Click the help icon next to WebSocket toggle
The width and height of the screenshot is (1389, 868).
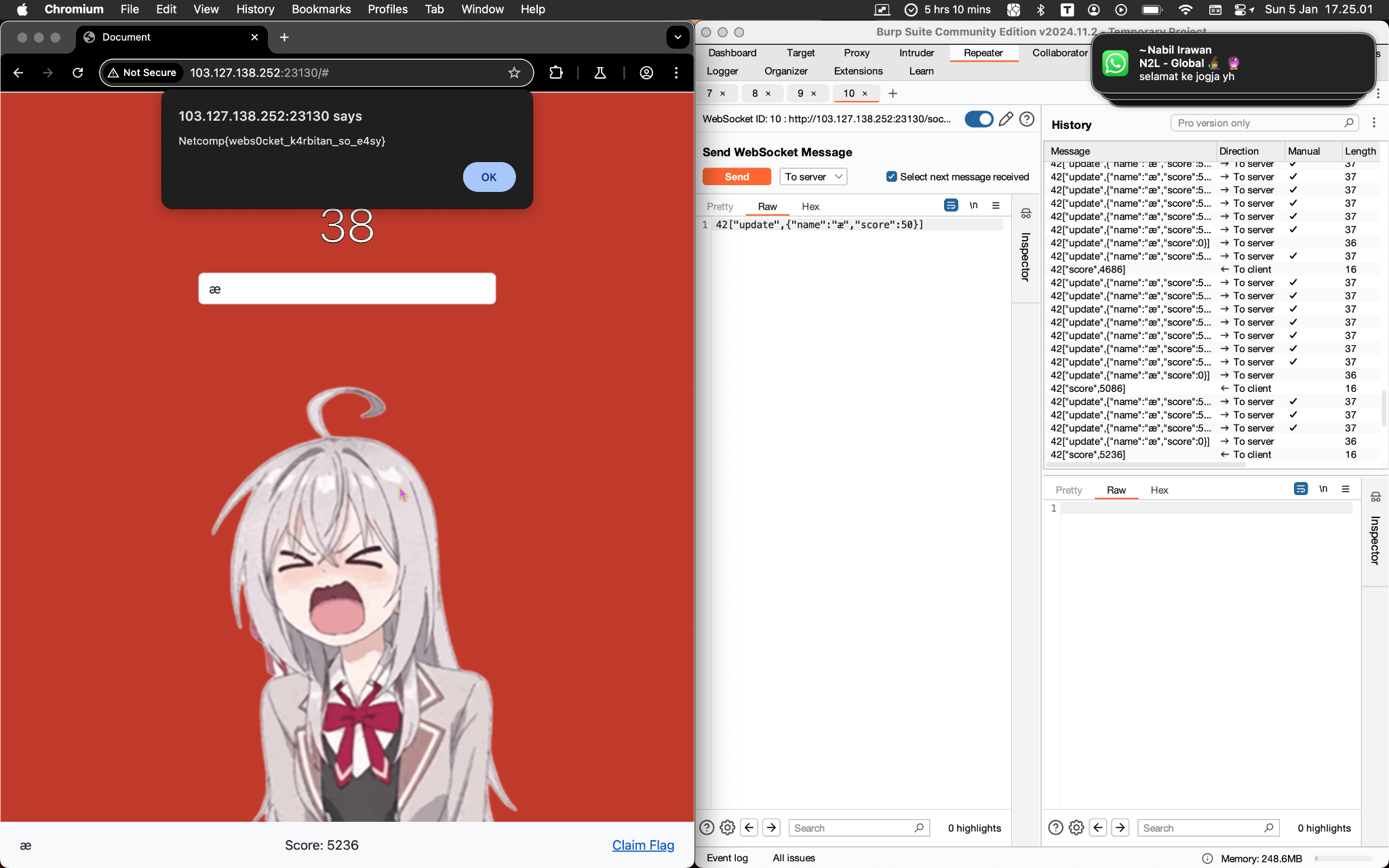point(1027,119)
